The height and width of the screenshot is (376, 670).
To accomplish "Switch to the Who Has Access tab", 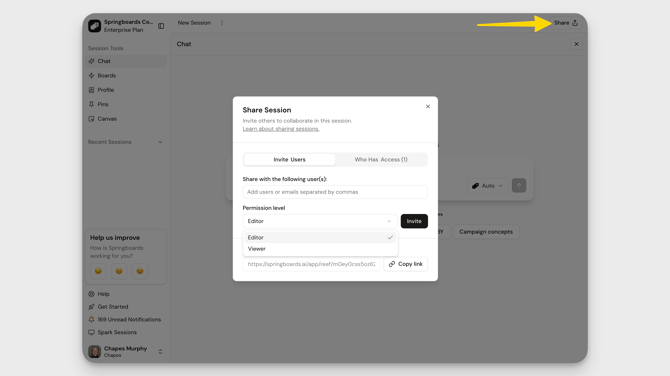I will [x=381, y=159].
